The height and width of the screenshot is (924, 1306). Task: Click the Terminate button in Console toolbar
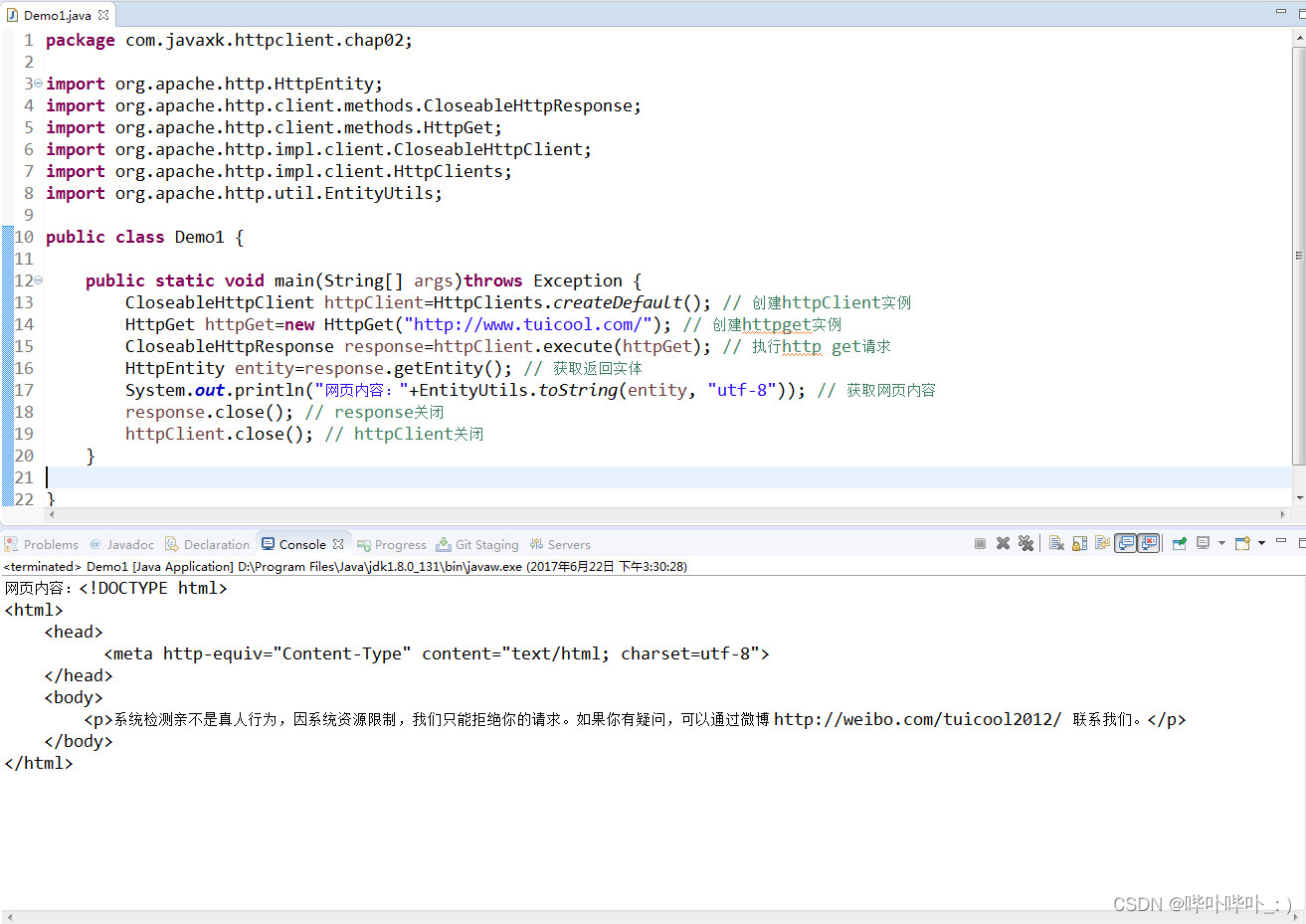980,543
